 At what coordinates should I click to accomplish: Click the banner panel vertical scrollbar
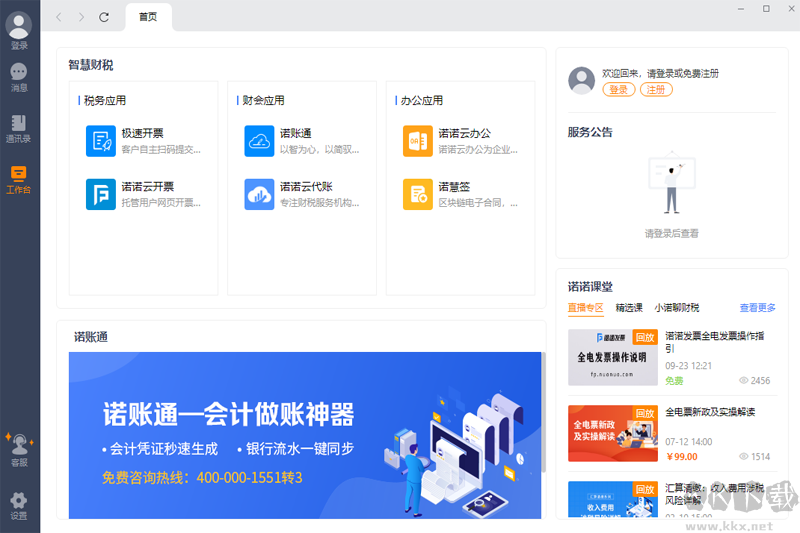(544, 412)
